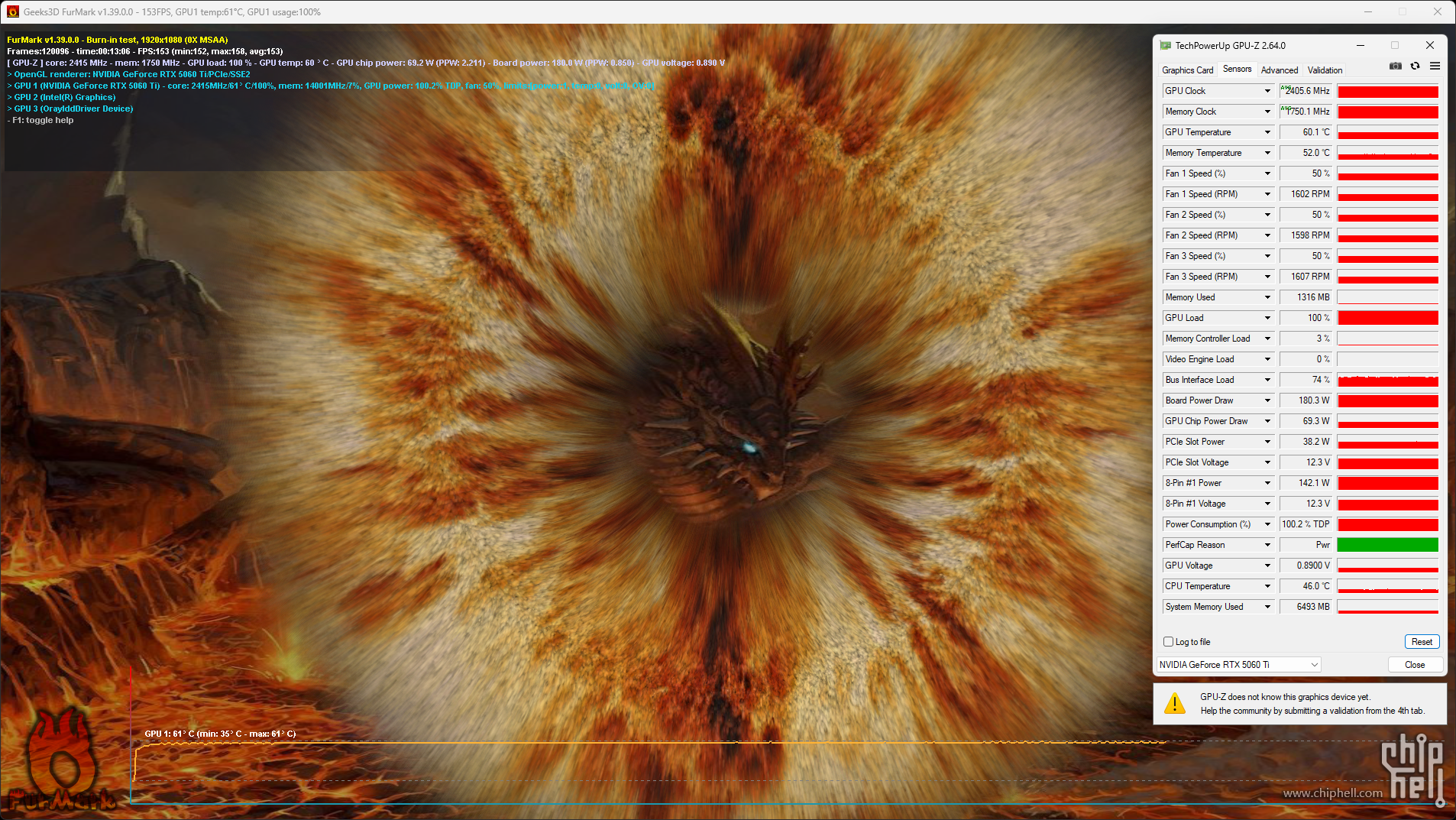
Task: Open the PCIe Slot Voltage dropdown
Action: coord(1267,462)
